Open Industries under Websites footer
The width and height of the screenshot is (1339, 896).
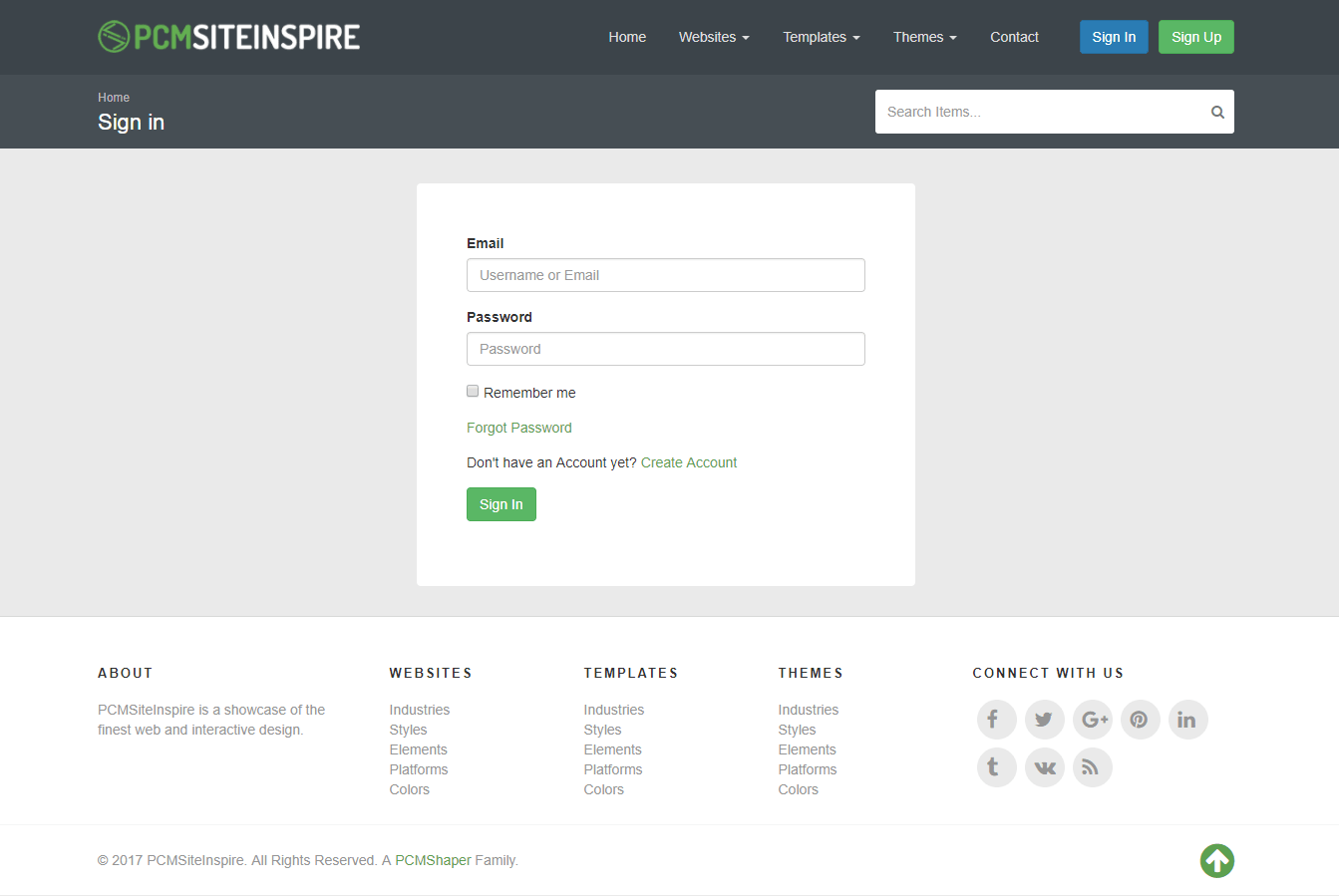[x=420, y=710]
